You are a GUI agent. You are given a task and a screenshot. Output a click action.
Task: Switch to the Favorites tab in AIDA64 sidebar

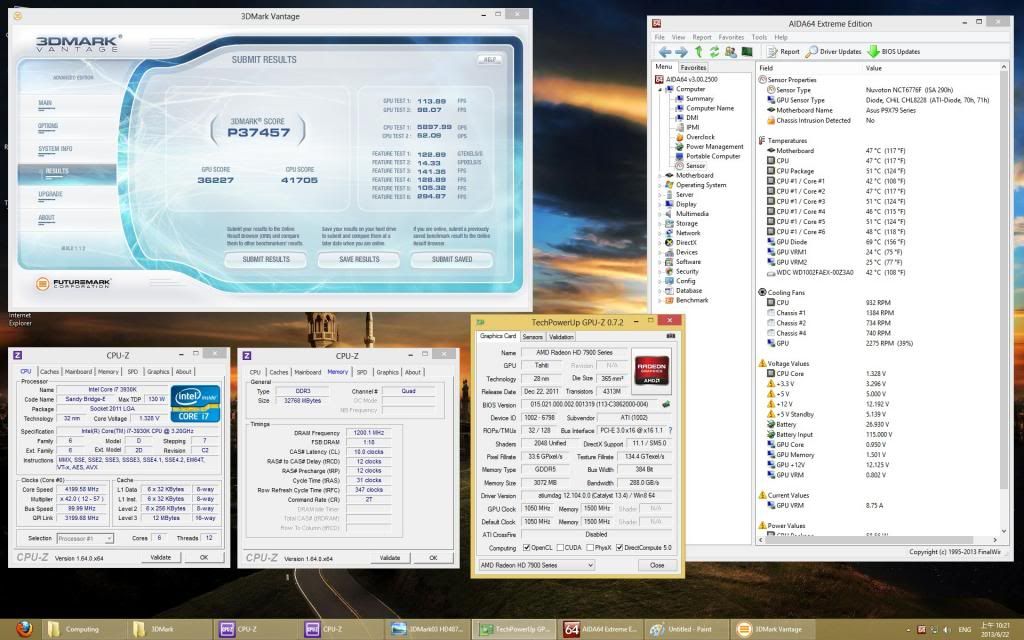click(693, 67)
